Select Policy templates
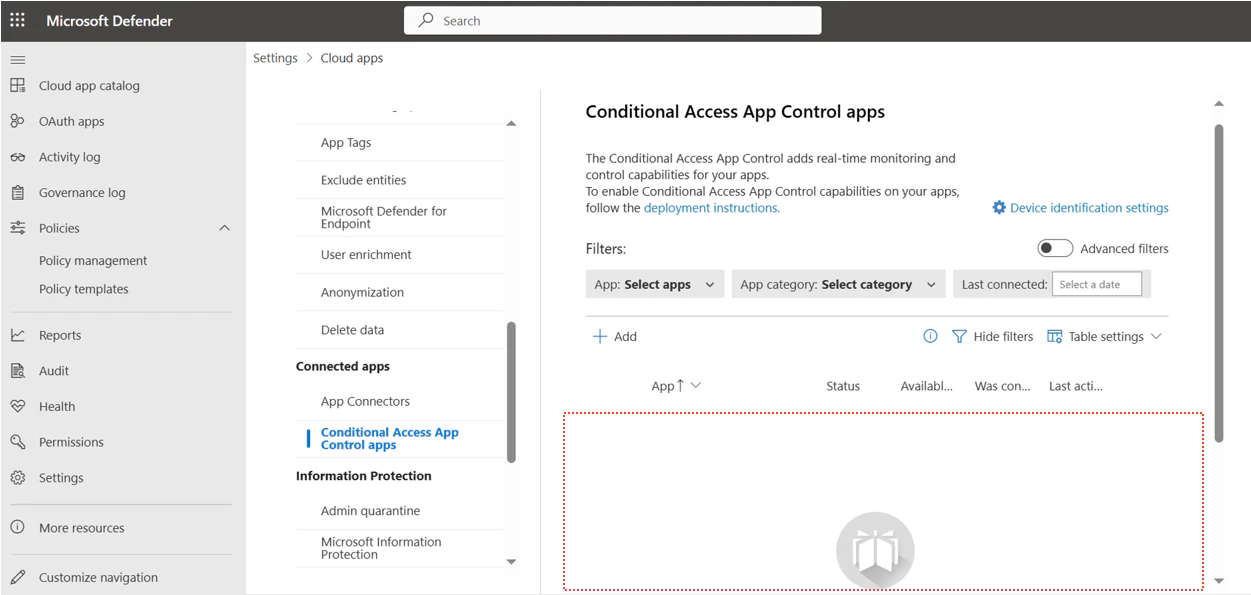 tap(84, 289)
